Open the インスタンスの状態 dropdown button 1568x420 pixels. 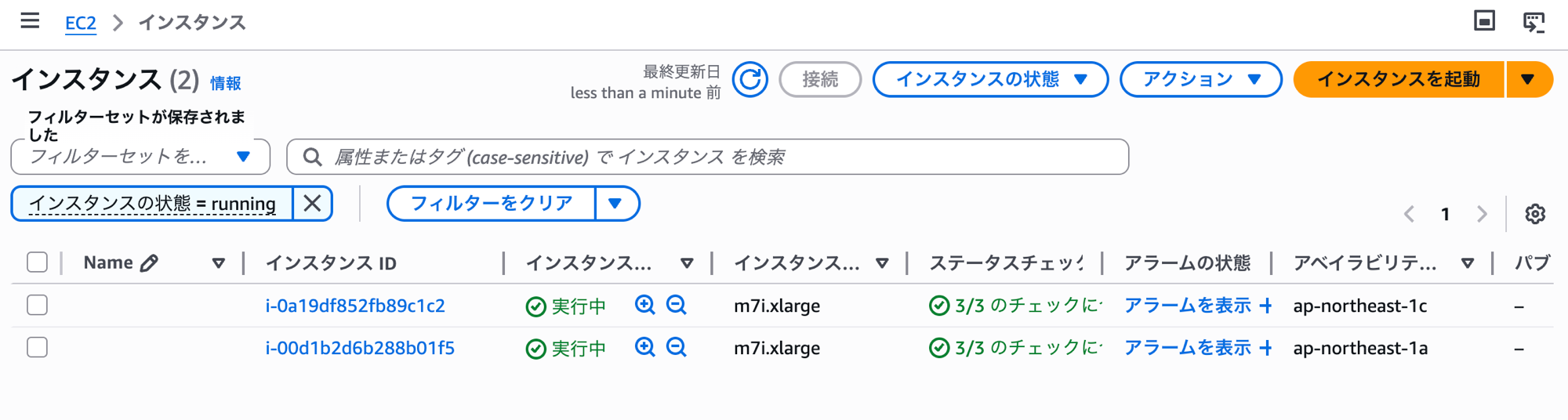click(x=989, y=79)
